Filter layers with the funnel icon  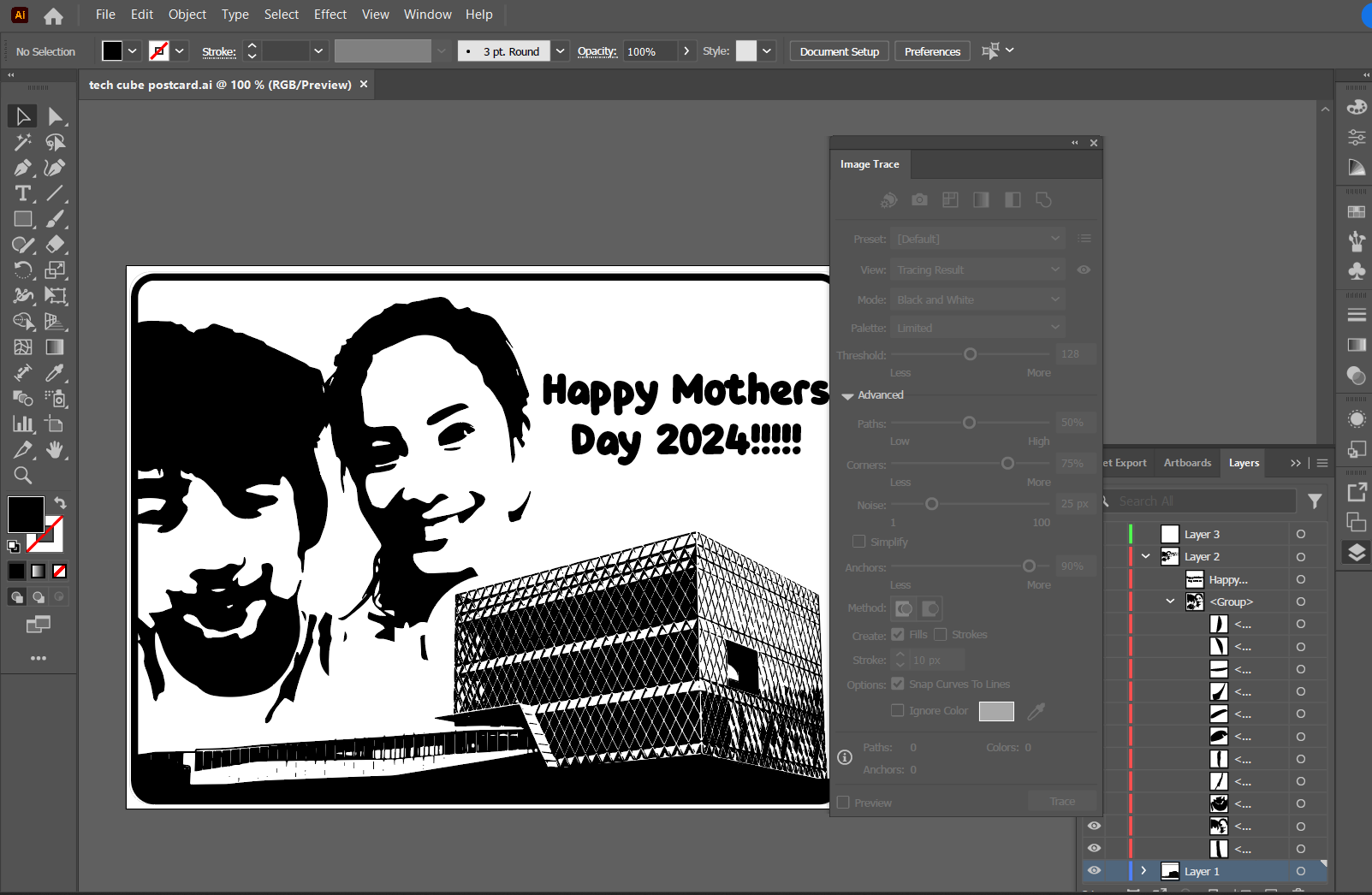click(1315, 501)
